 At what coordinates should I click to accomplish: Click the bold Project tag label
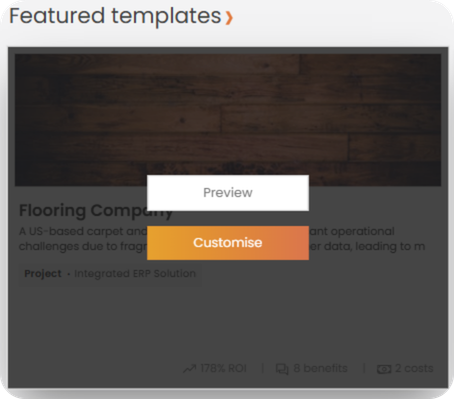point(43,274)
